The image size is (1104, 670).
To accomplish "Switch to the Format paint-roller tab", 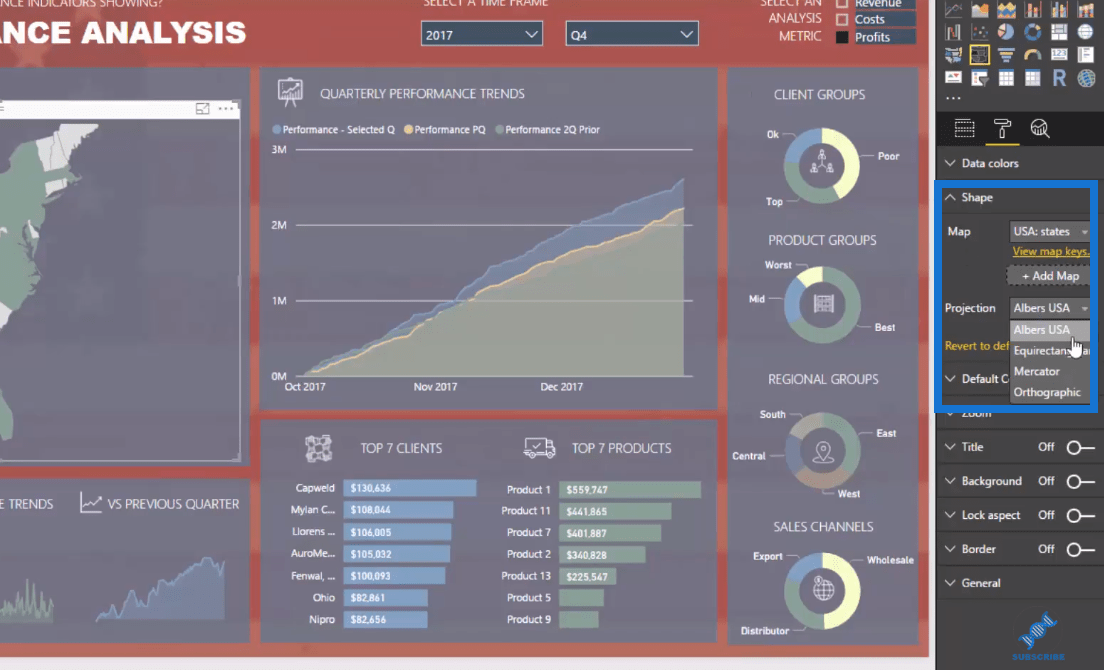I will click(x=1002, y=129).
